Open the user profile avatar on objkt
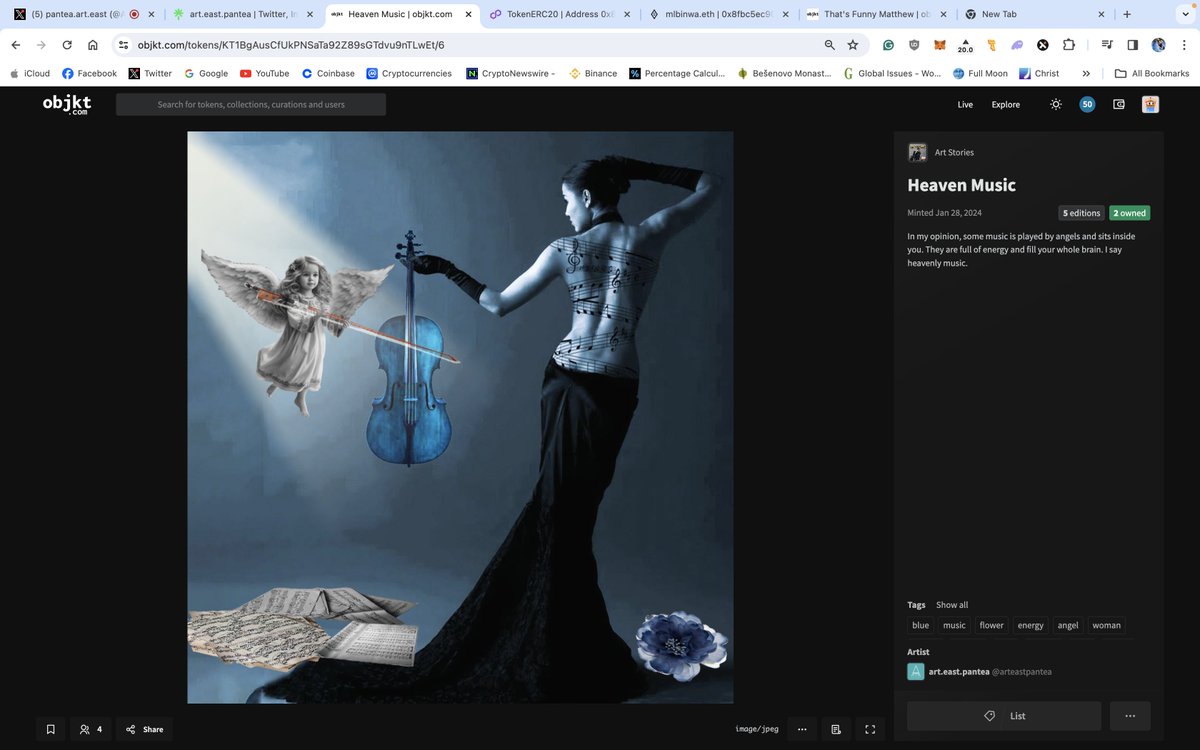 (x=1150, y=104)
